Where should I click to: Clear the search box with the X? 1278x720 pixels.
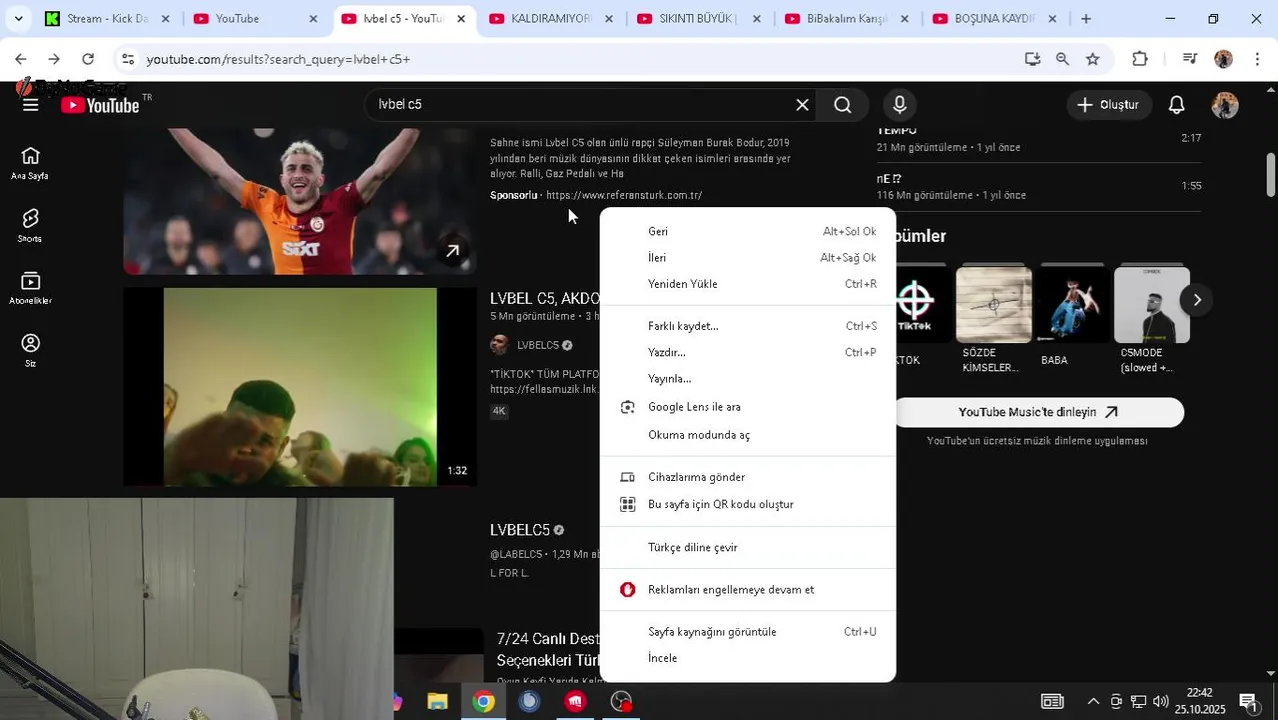pyautogui.click(x=802, y=105)
